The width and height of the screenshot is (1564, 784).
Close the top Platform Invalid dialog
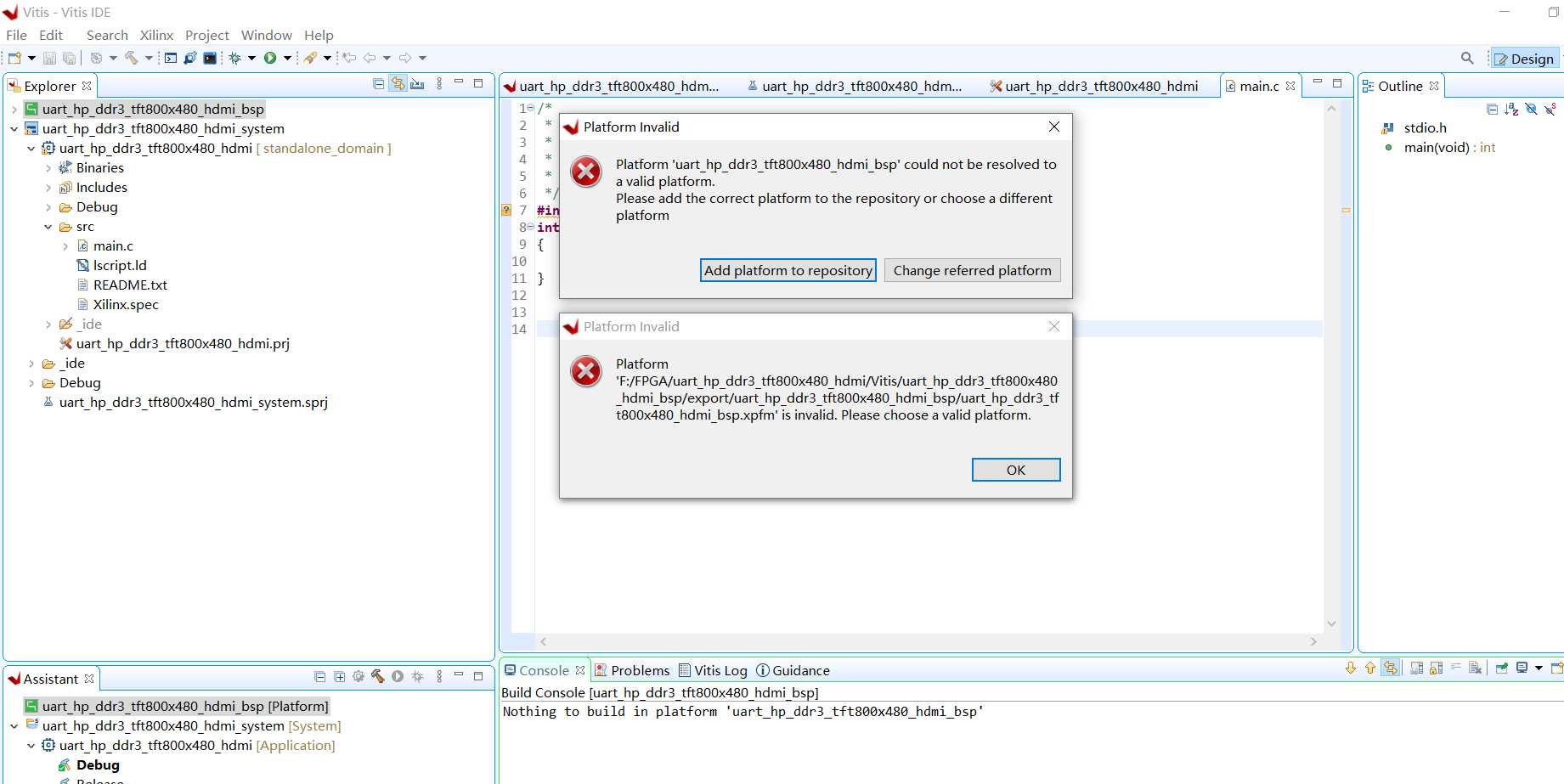pyautogui.click(x=1053, y=127)
